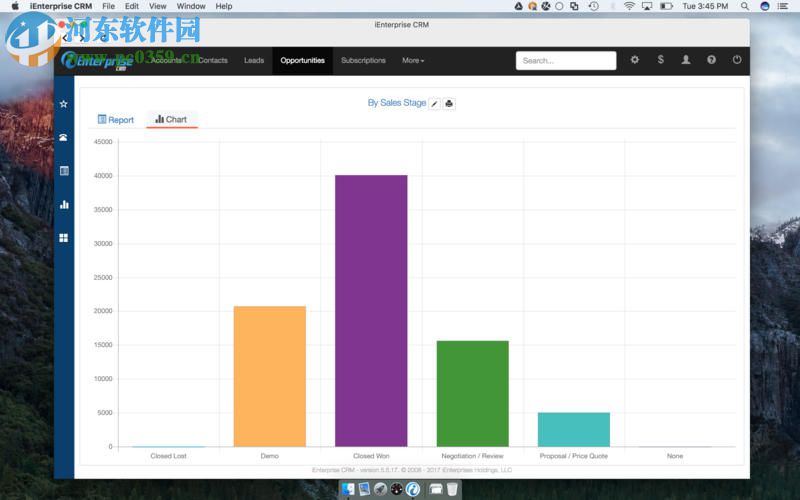Open the dashboard grid sidebar icon
Screen dimensions: 800x500
64,238
